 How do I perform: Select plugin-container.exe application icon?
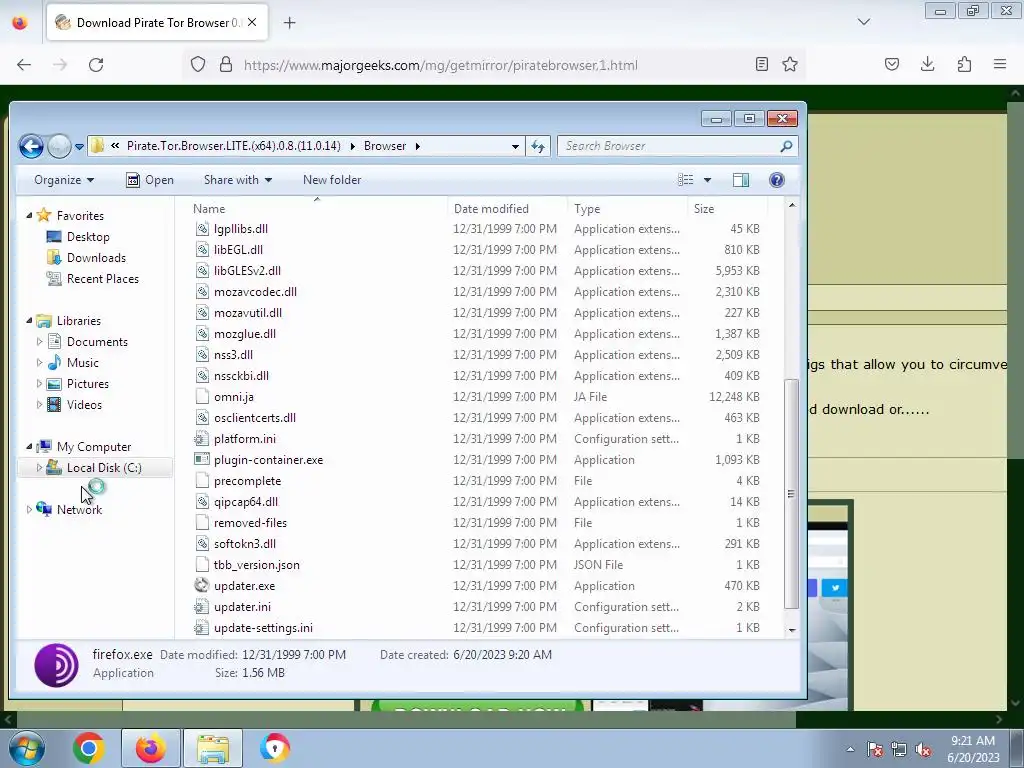[202, 460]
